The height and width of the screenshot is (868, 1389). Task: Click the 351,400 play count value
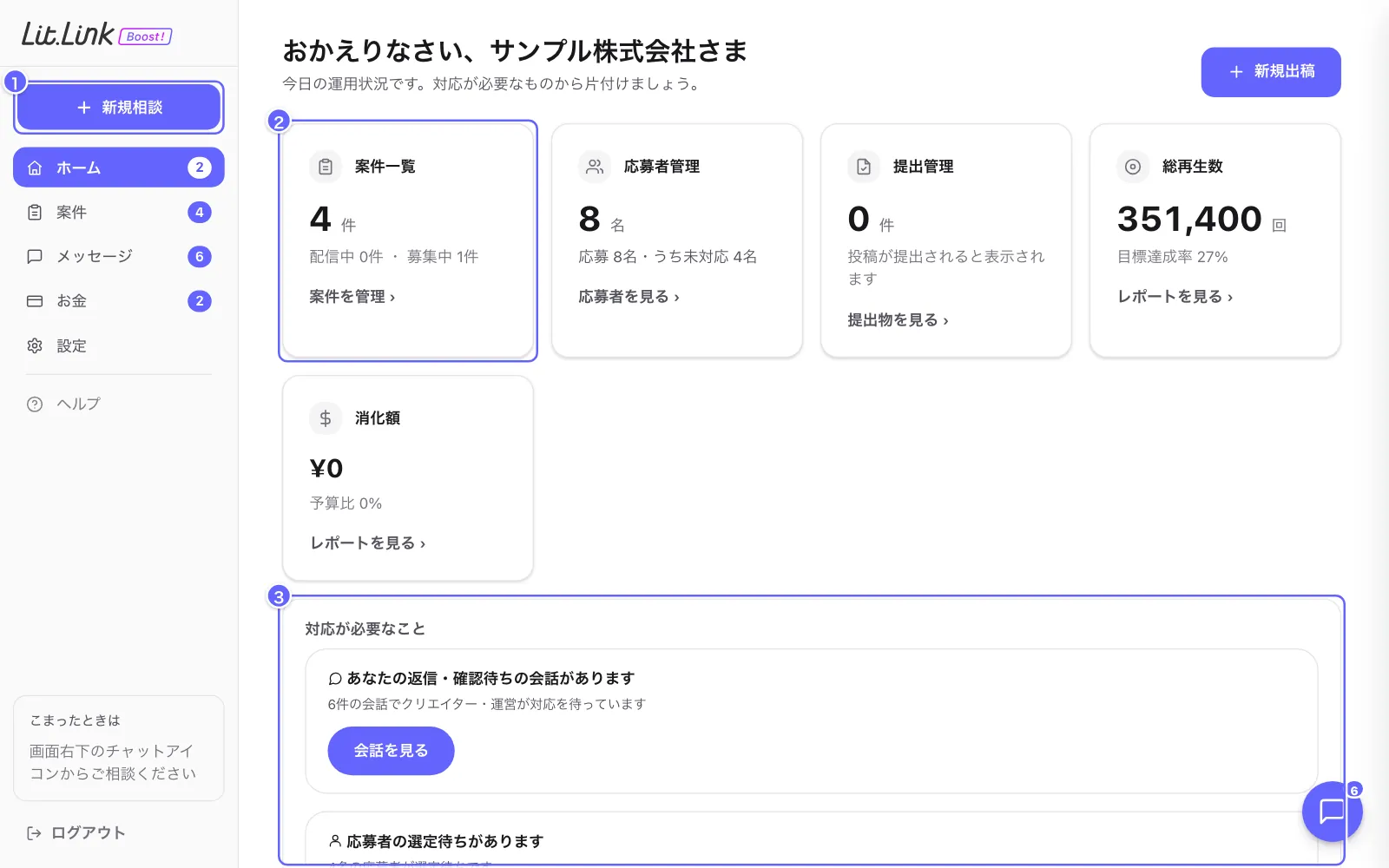[1189, 219]
